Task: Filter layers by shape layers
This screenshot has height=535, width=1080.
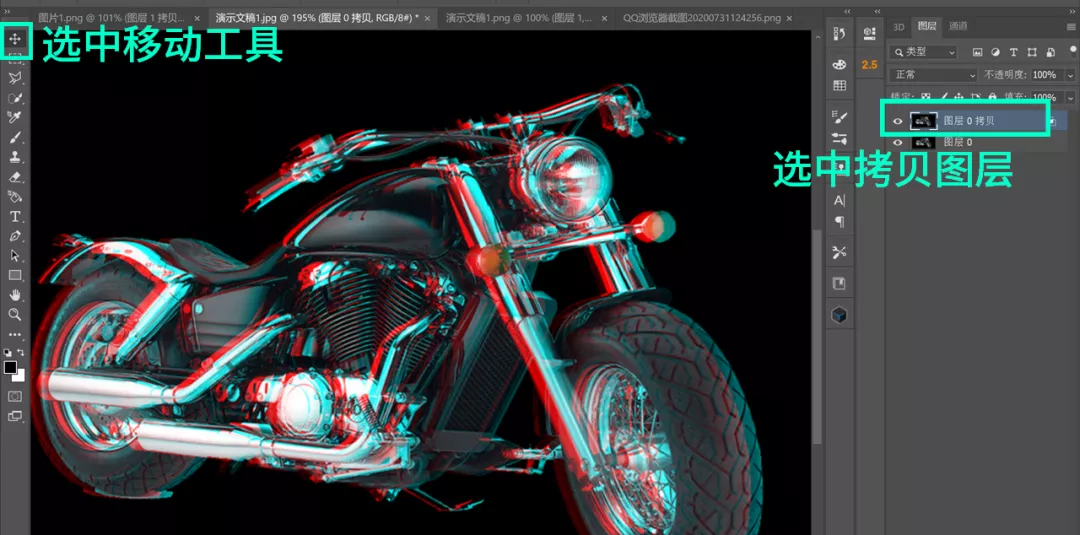Action: [1032, 52]
